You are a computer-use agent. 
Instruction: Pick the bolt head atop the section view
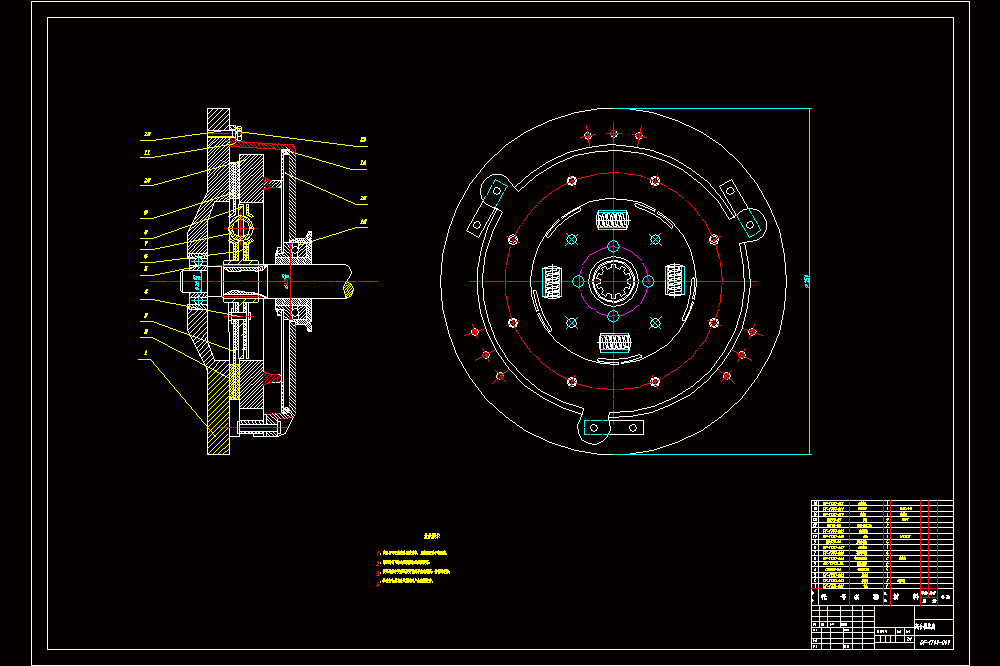239,133
